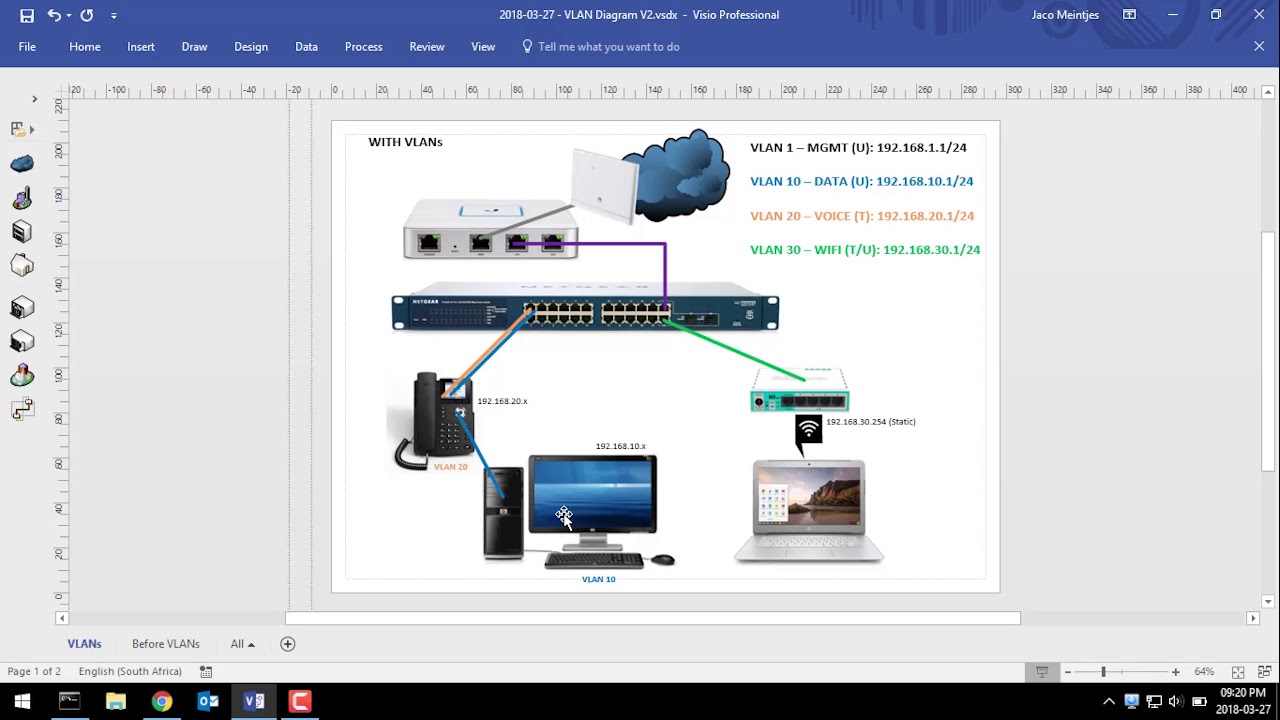Open the Windows Start menu
Image resolution: width=1280 pixels, height=720 pixels.
[22, 701]
